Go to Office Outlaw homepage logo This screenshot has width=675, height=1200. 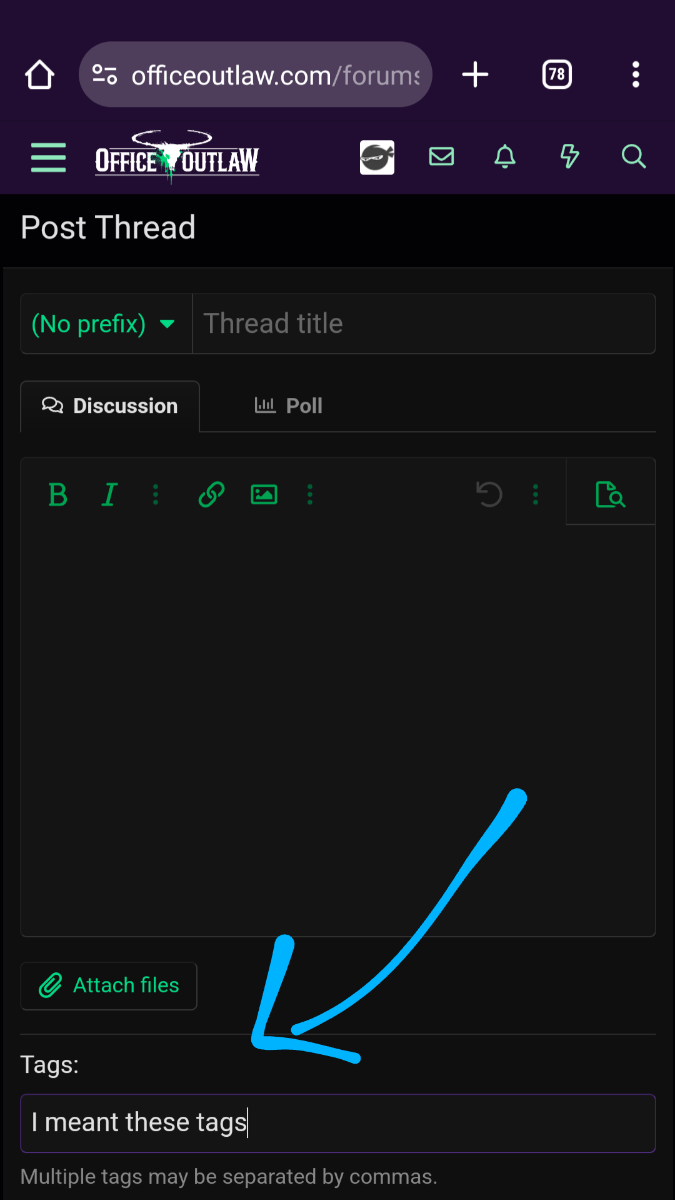[x=177, y=158]
